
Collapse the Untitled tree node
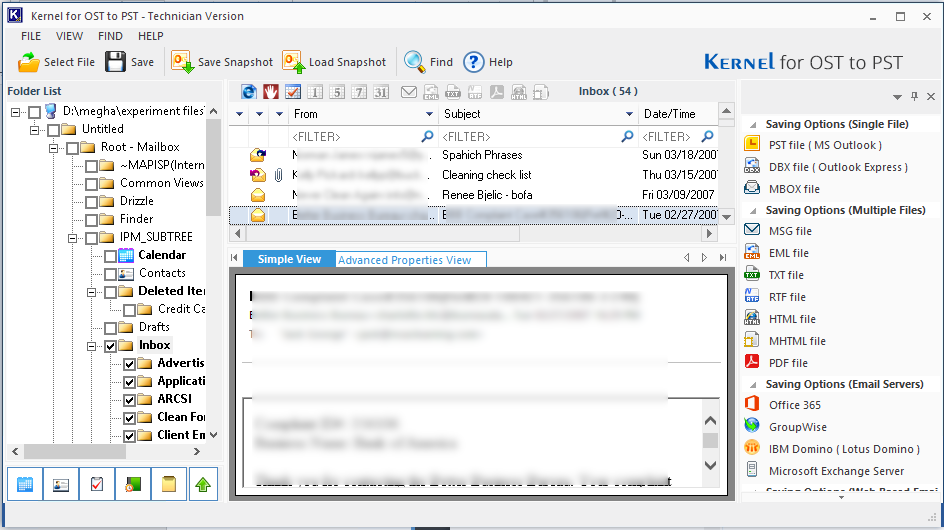[x=34, y=130]
